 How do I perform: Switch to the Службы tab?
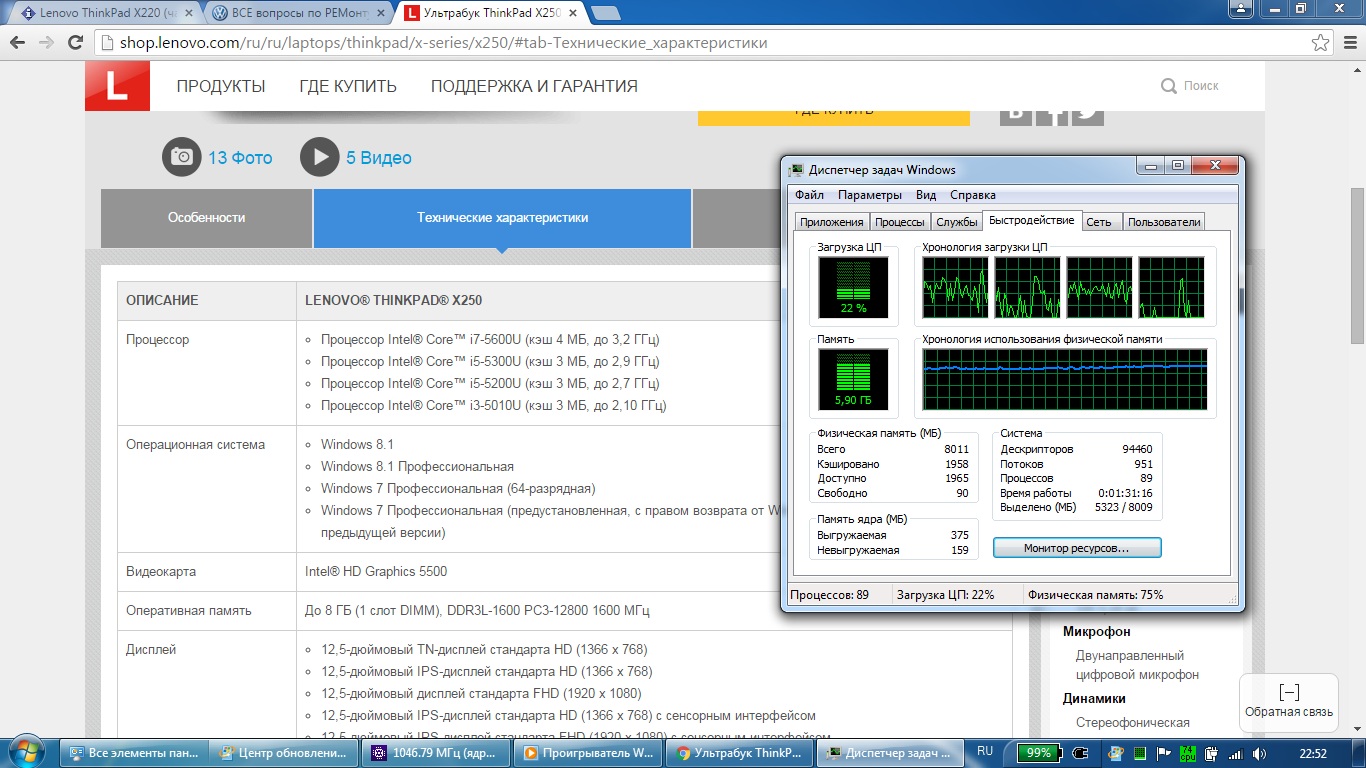click(957, 222)
